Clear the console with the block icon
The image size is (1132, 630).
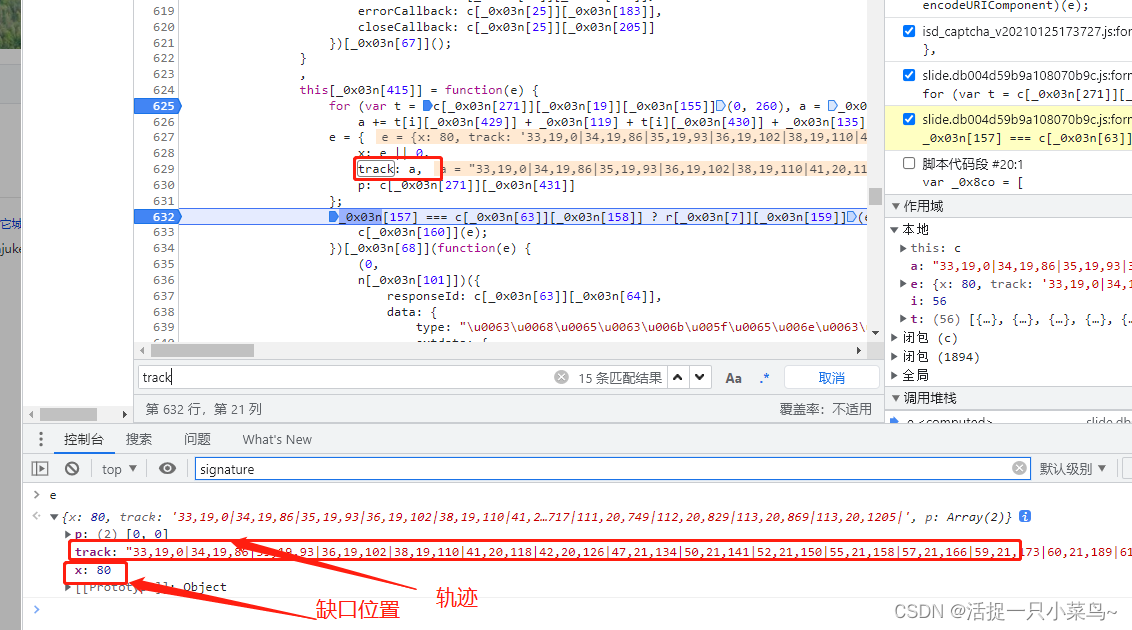(72, 468)
